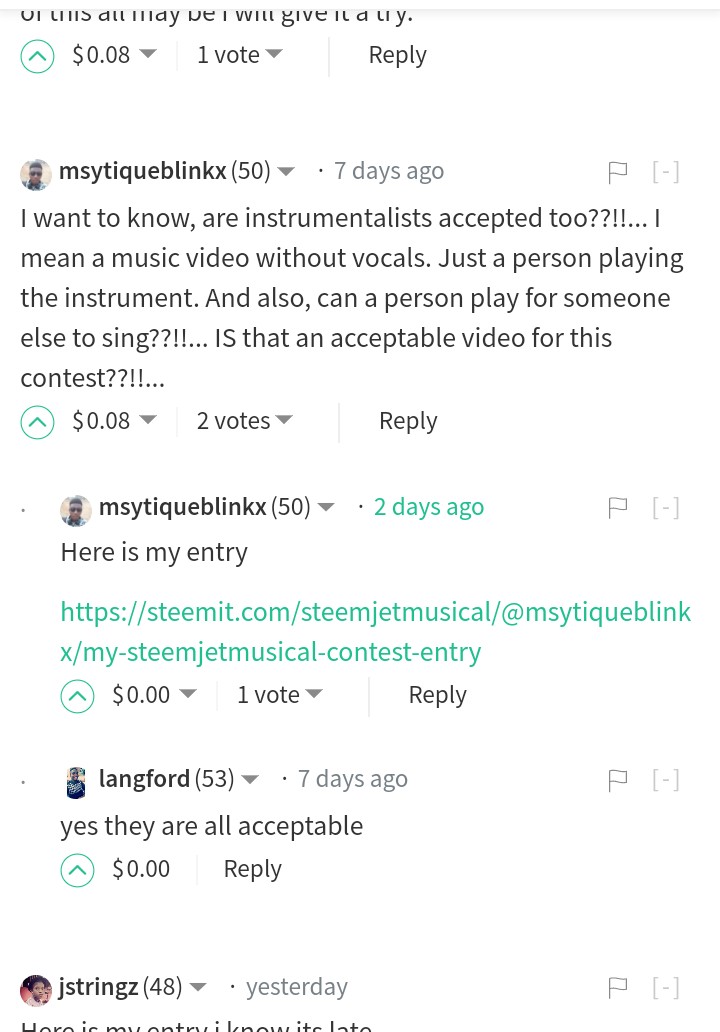Image resolution: width=720 pixels, height=1032 pixels.
Task: Open jstringz's profile avatar
Action: [36, 989]
